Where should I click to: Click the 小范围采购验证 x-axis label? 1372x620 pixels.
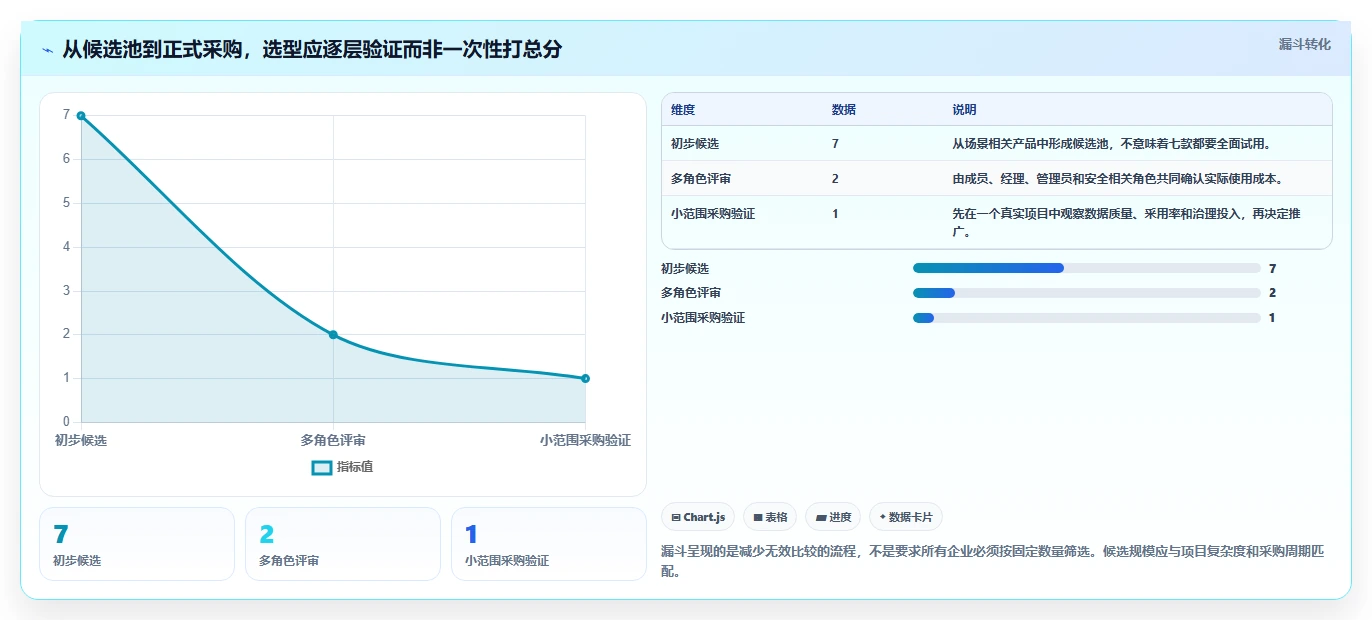585,440
